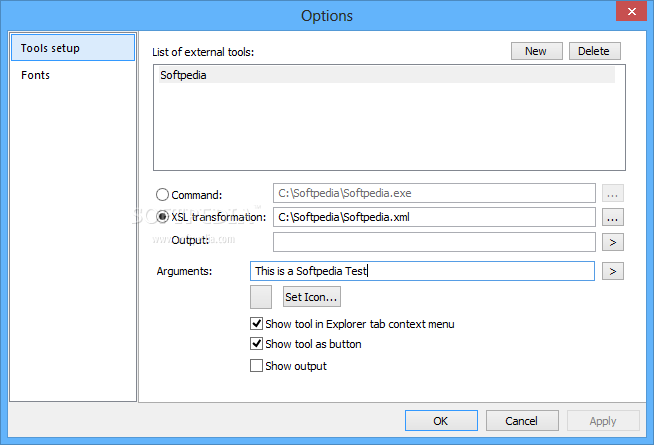The width and height of the screenshot is (654, 445).
Task: Click the empty icon preview box
Action: pos(261,297)
